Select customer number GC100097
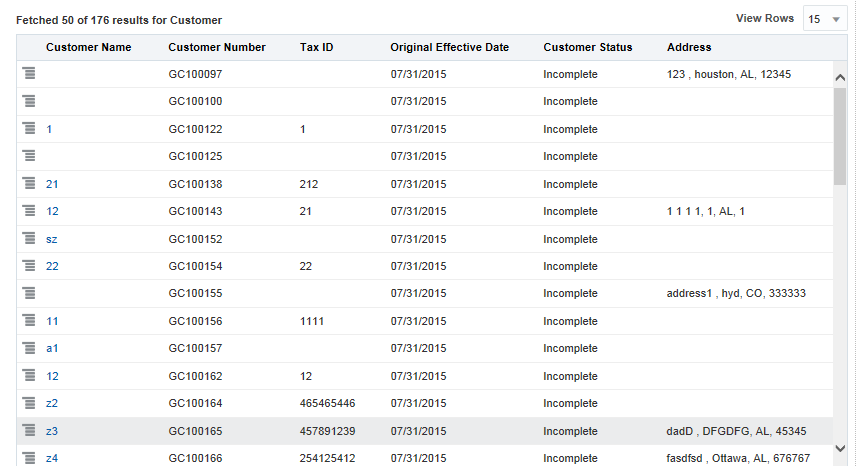Screen dimensions: 859x475 tap(195, 75)
